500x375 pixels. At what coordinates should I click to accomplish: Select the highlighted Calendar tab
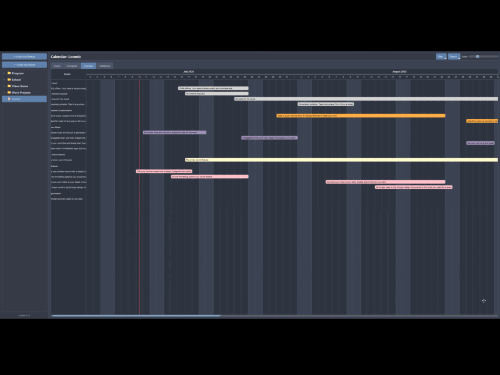click(x=88, y=66)
